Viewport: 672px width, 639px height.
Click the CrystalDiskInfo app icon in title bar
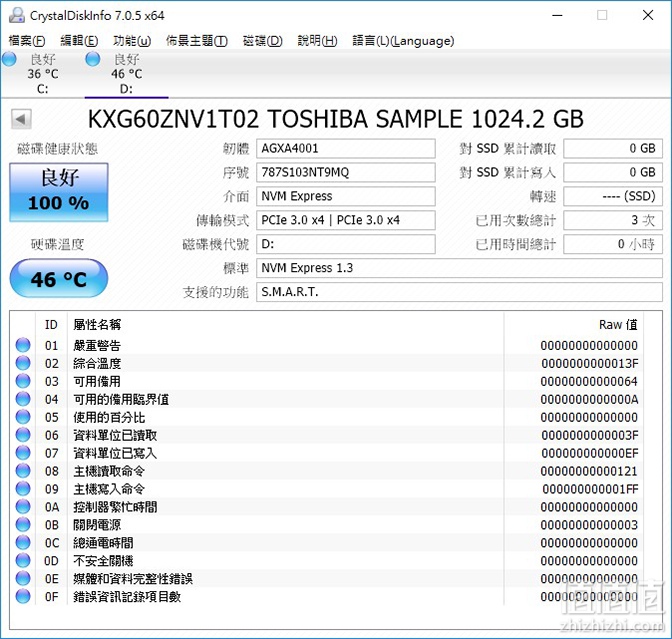click(17, 15)
